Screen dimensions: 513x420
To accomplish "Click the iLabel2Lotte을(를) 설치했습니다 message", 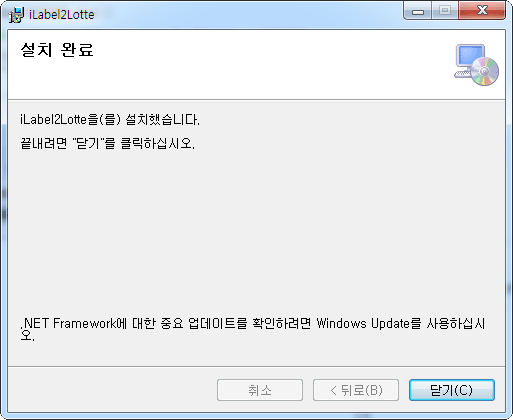I will [110, 119].
